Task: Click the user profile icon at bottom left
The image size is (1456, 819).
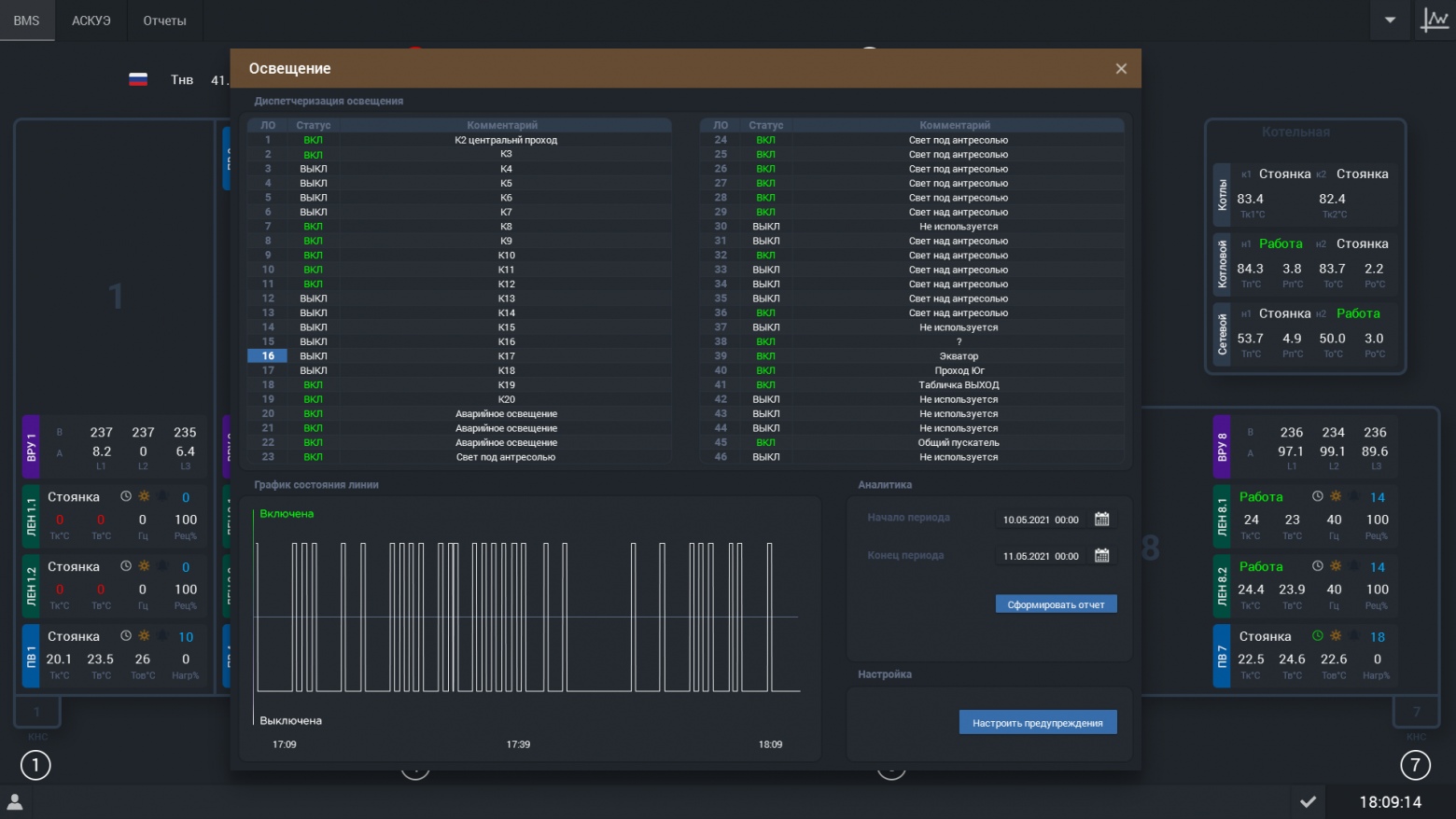Action: [x=15, y=801]
